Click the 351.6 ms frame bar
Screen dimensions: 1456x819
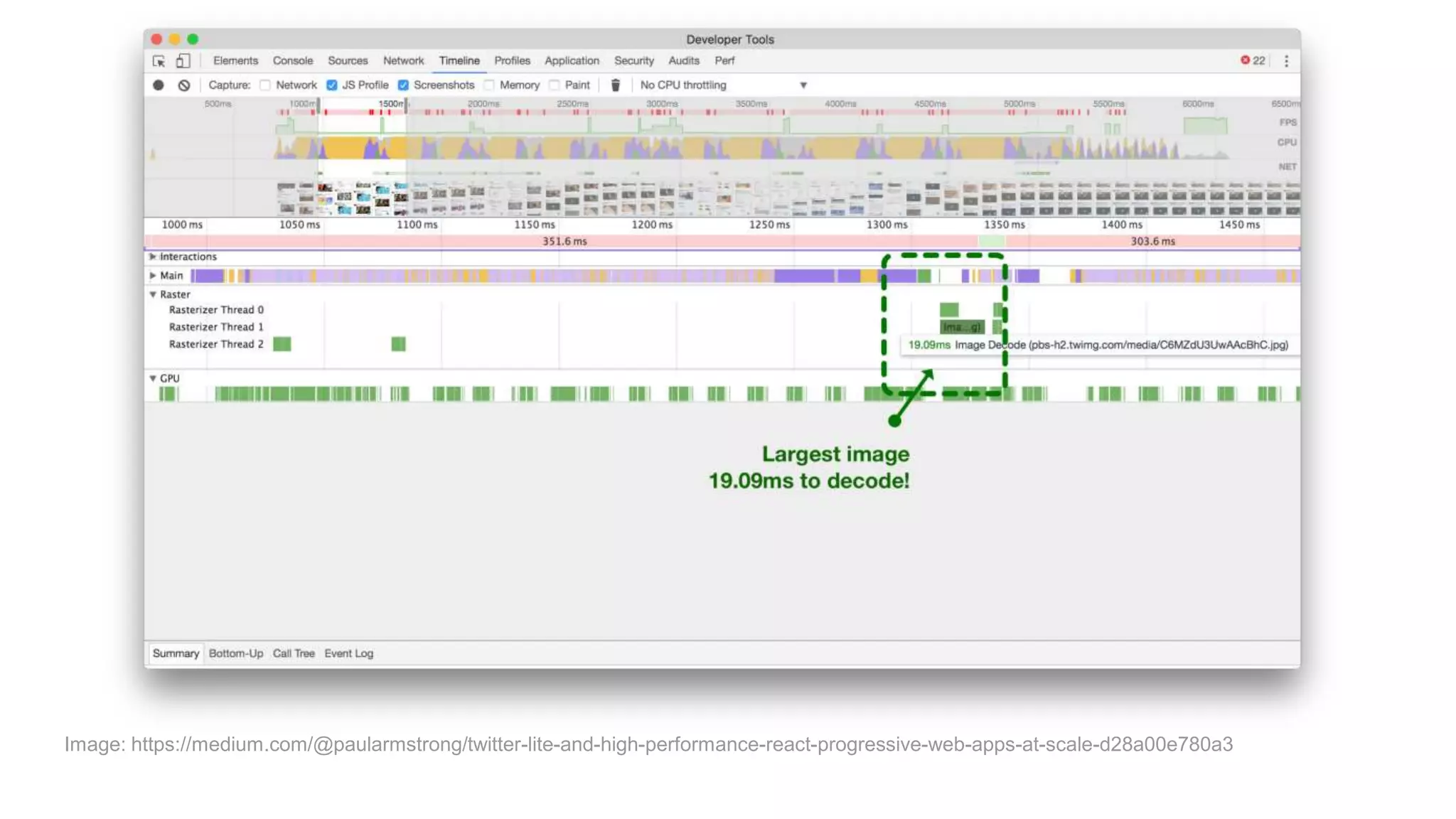tap(564, 242)
